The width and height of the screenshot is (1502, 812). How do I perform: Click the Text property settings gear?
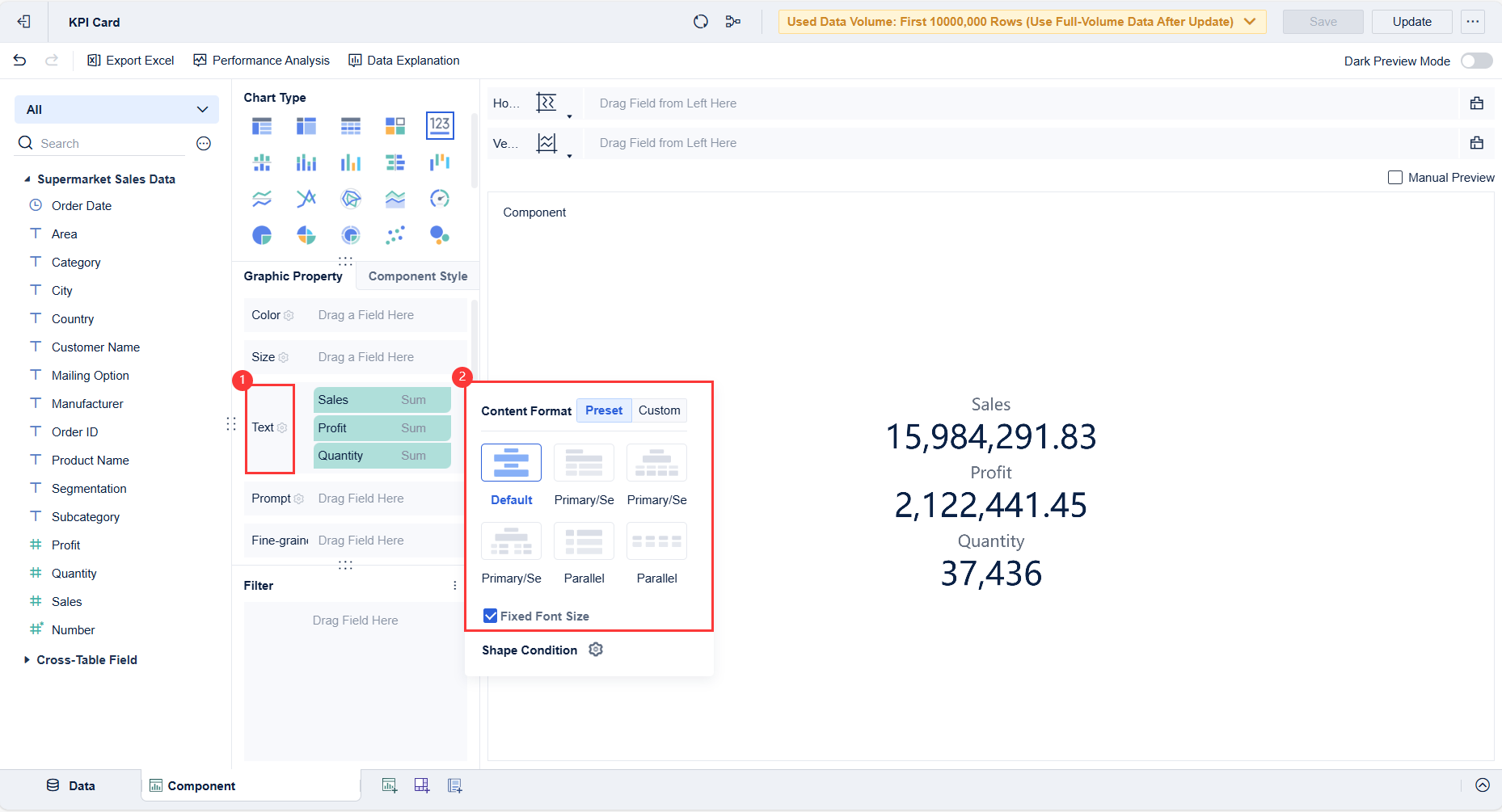[x=281, y=427]
